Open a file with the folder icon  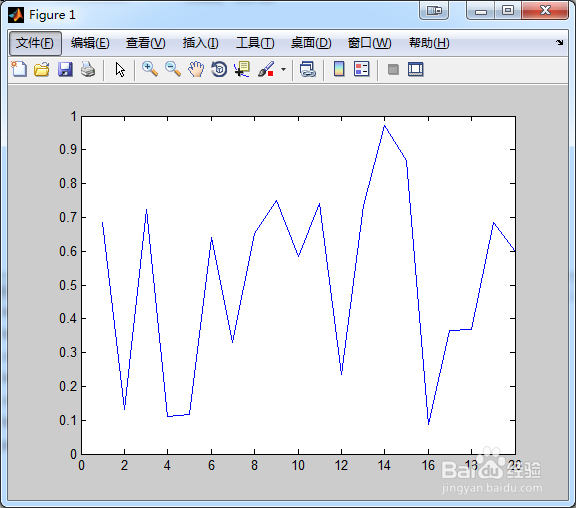coord(42,69)
